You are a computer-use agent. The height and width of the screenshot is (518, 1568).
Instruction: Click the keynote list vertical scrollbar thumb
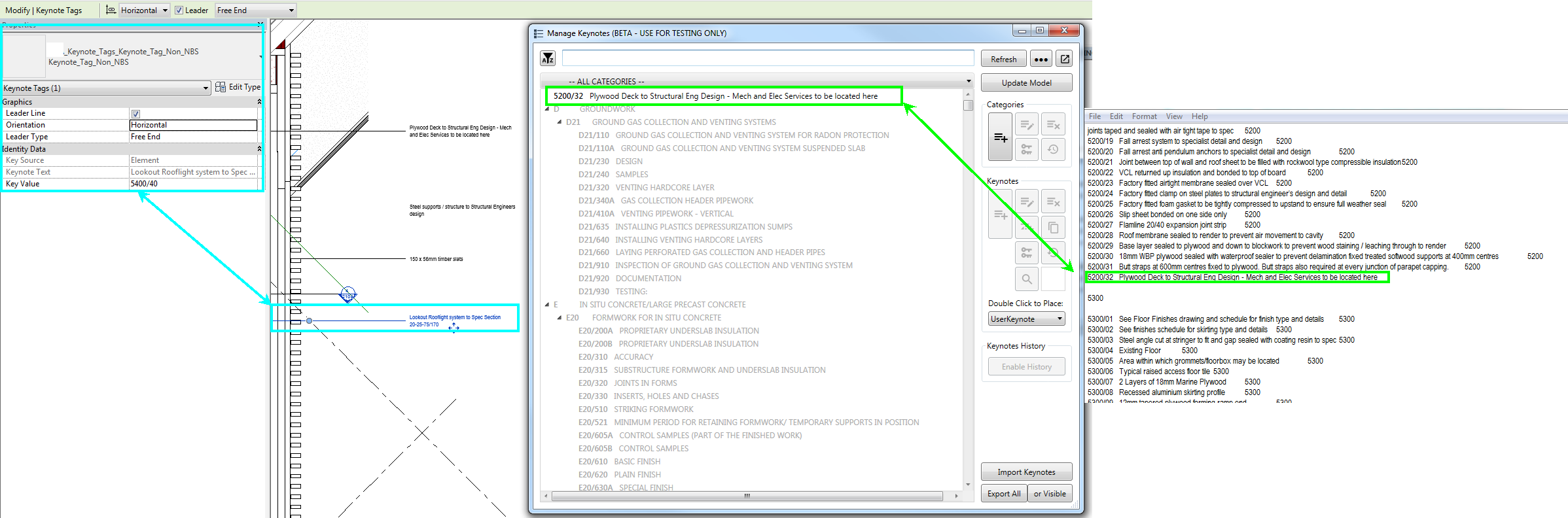pyautogui.click(x=968, y=105)
